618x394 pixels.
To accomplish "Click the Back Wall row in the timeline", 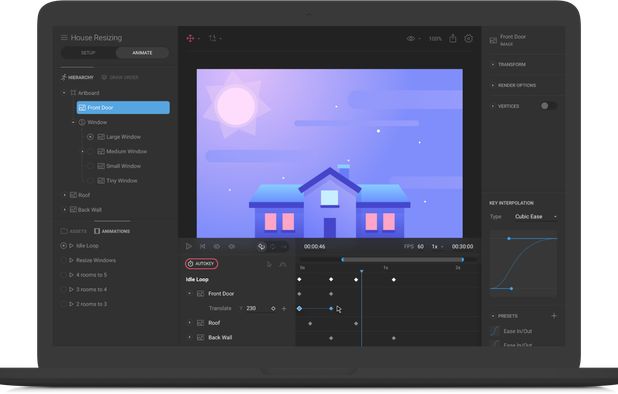I will click(236, 337).
